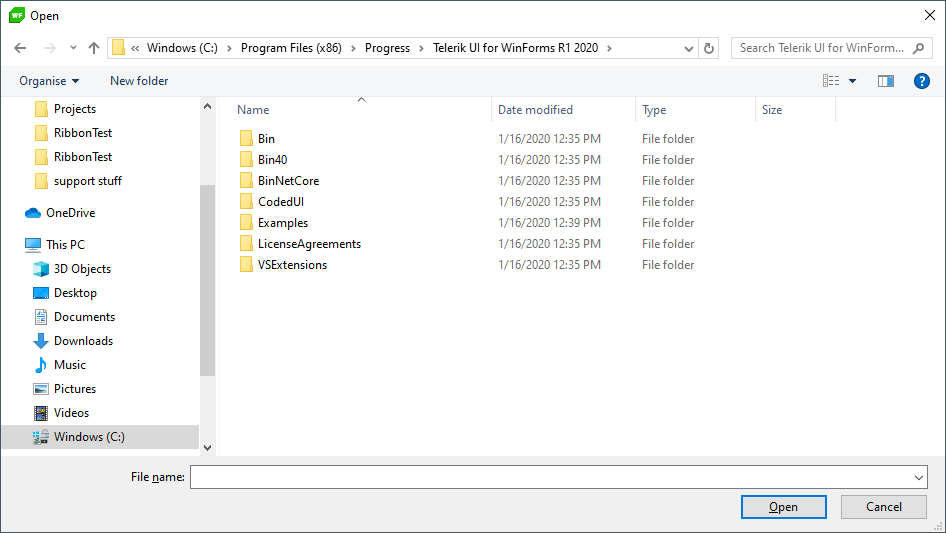Select the BinNetCore folder icon
This screenshot has height=533, width=946.
246,180
